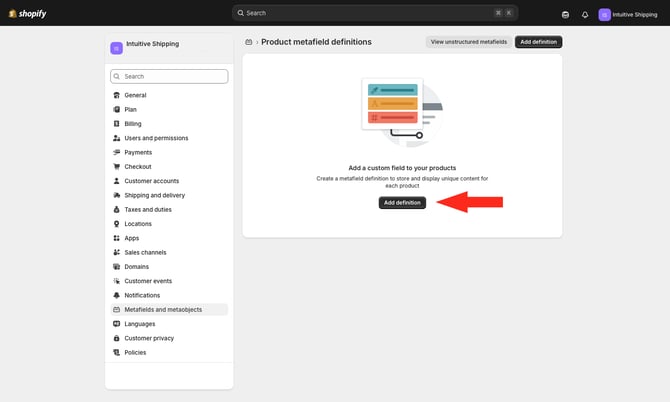Go to Billing settings
Viewport: 670px width, 402px height.
(169, 124)
